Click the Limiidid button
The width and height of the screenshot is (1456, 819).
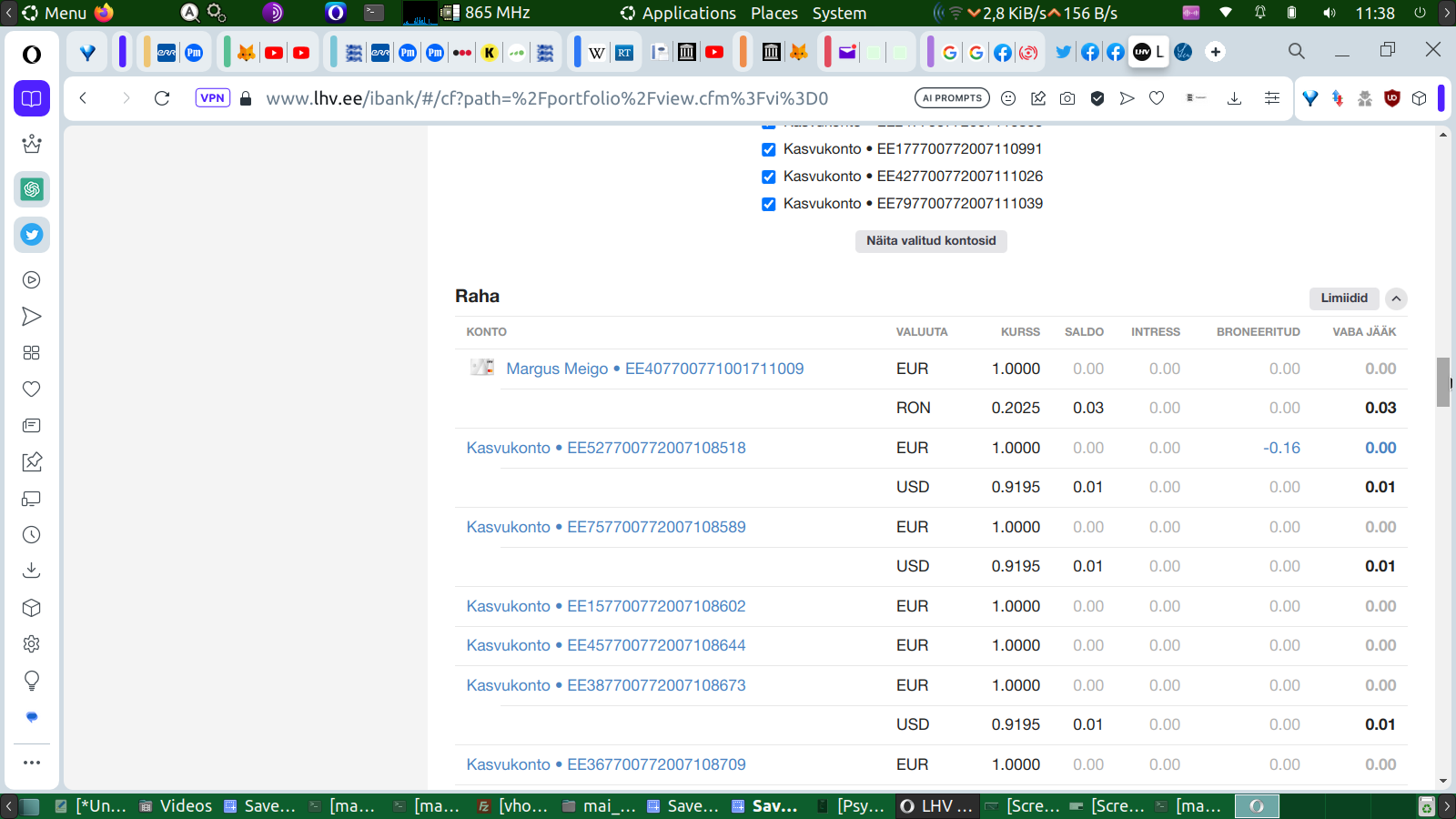[x=1344, y=298]
